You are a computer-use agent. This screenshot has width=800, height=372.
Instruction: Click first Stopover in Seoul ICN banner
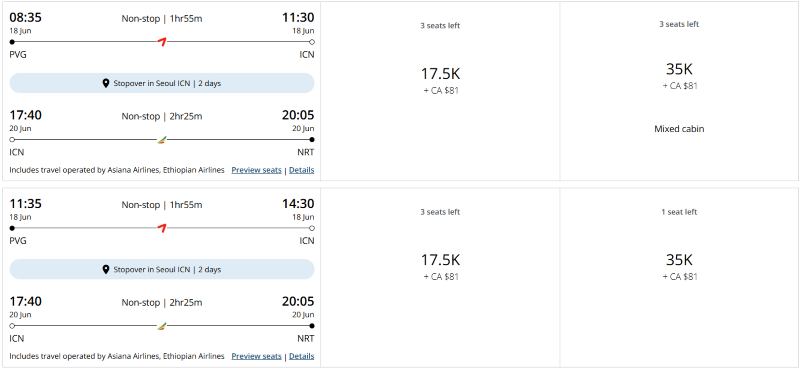pyautogui.click(x=162, y=83)
